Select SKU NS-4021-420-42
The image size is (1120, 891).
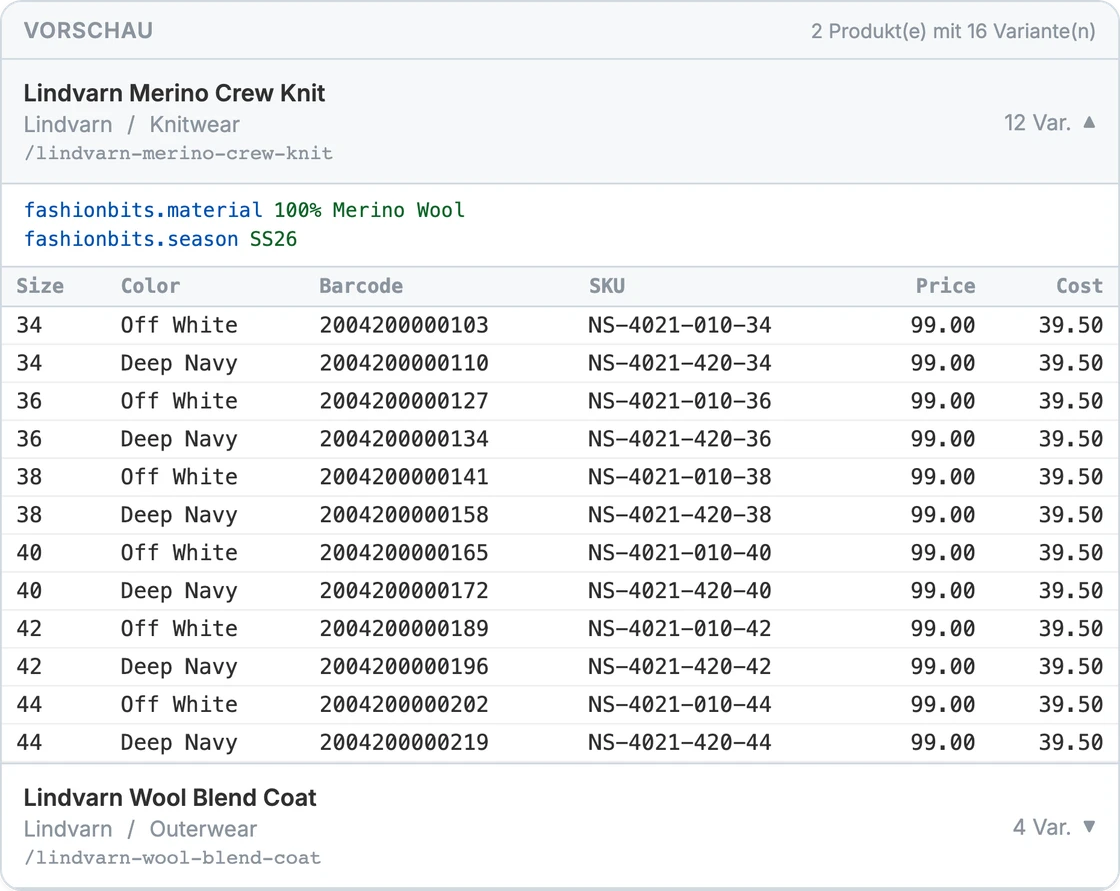680,666
